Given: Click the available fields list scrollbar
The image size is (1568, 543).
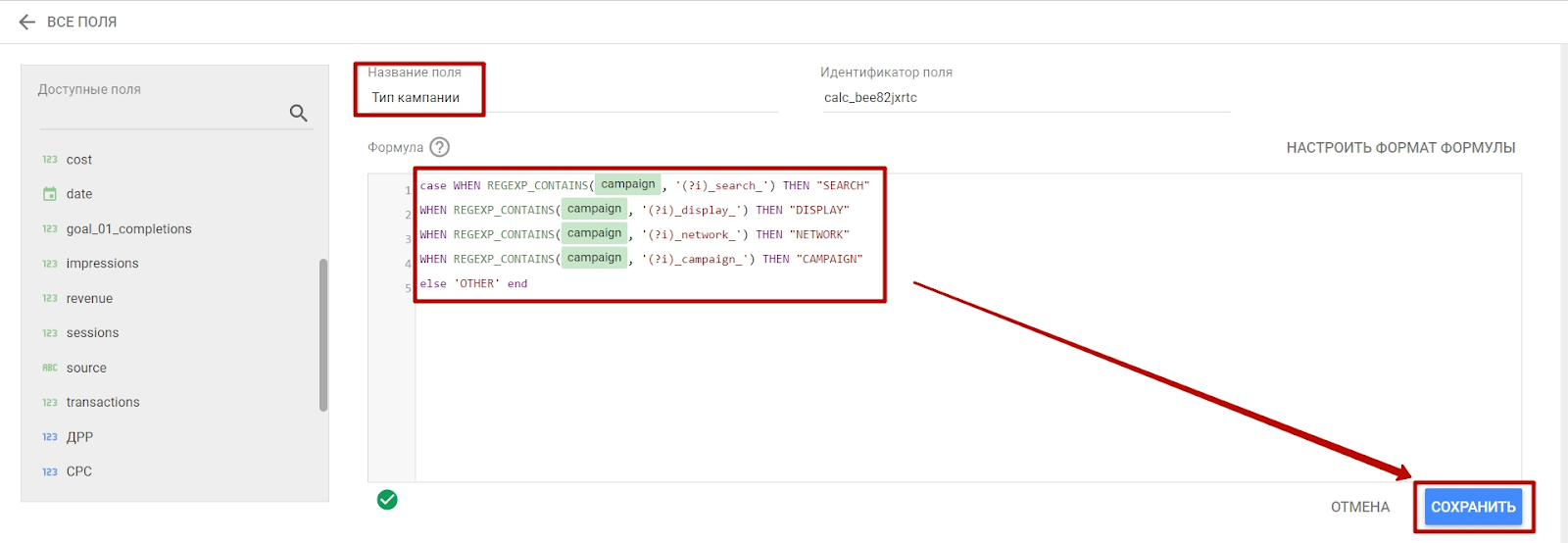Looking at the screenshot, I should (x=323, y=335).
